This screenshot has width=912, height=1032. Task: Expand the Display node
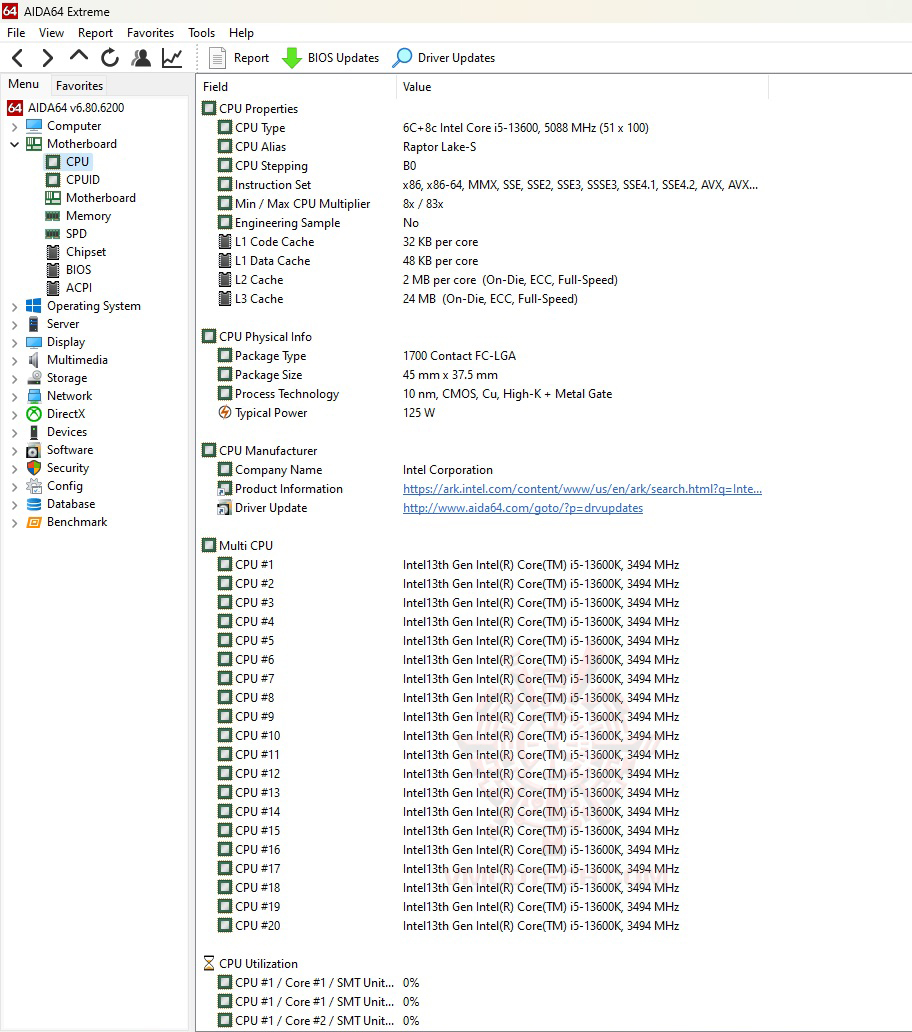(x=14, y=343)
